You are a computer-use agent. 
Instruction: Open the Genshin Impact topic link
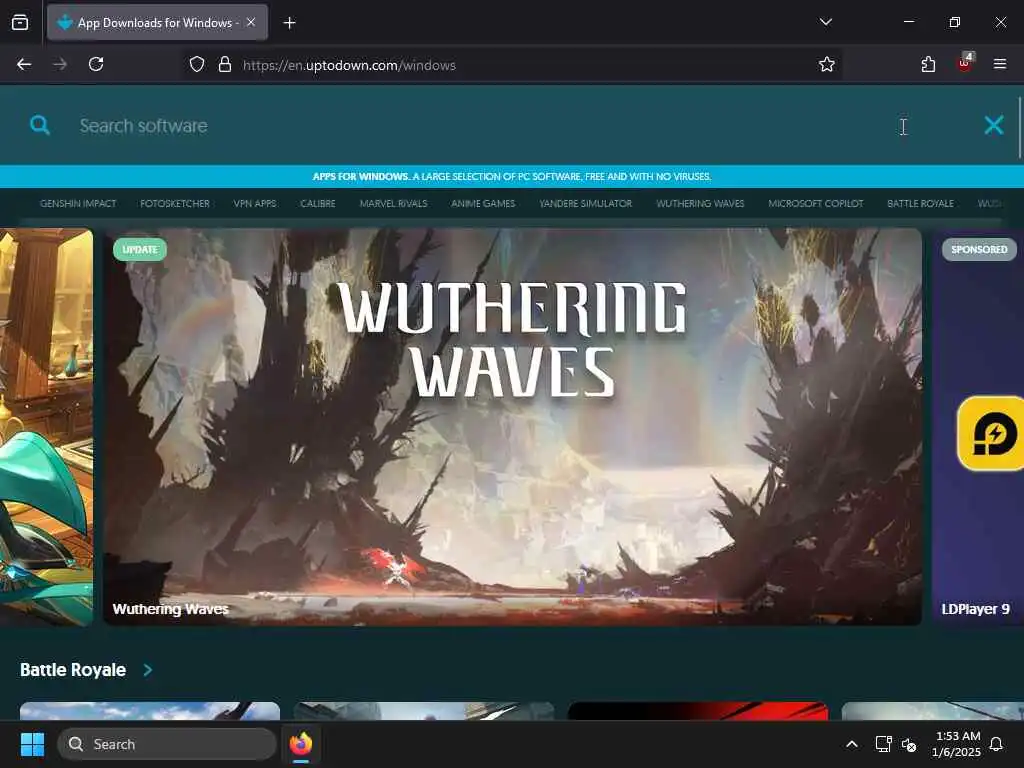pos(78,204)
